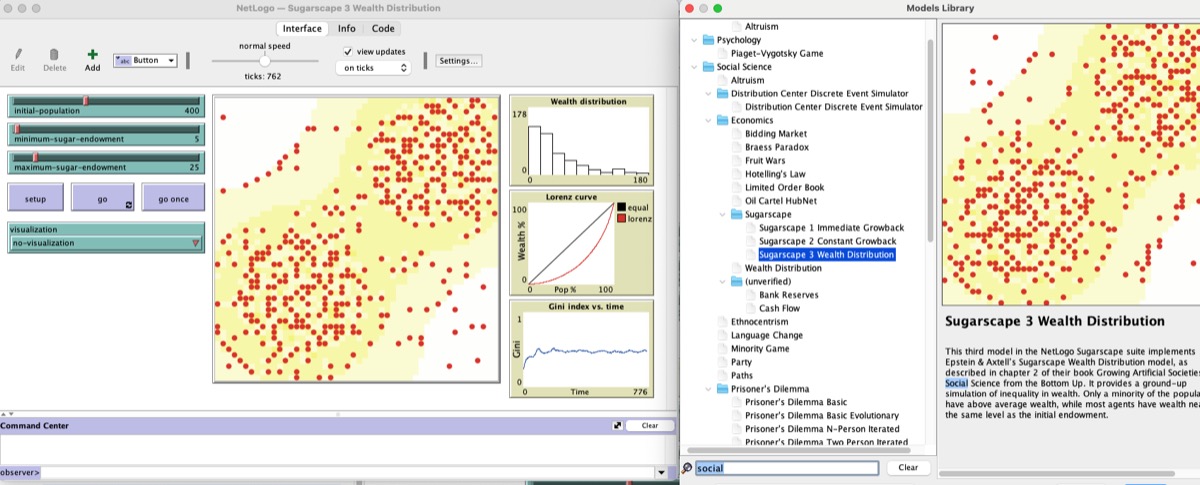Click the Distribution Center Discrete Event Simulator folder icon
1200x485 pixels.
(722, 93)
